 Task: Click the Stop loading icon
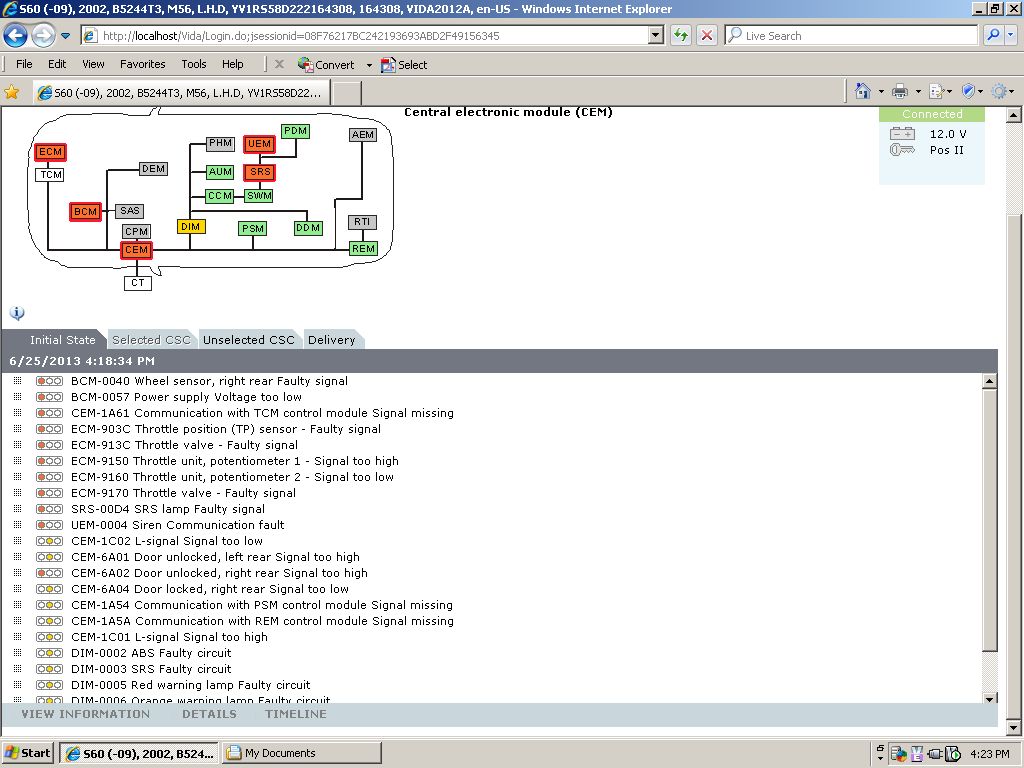point(707,36)
